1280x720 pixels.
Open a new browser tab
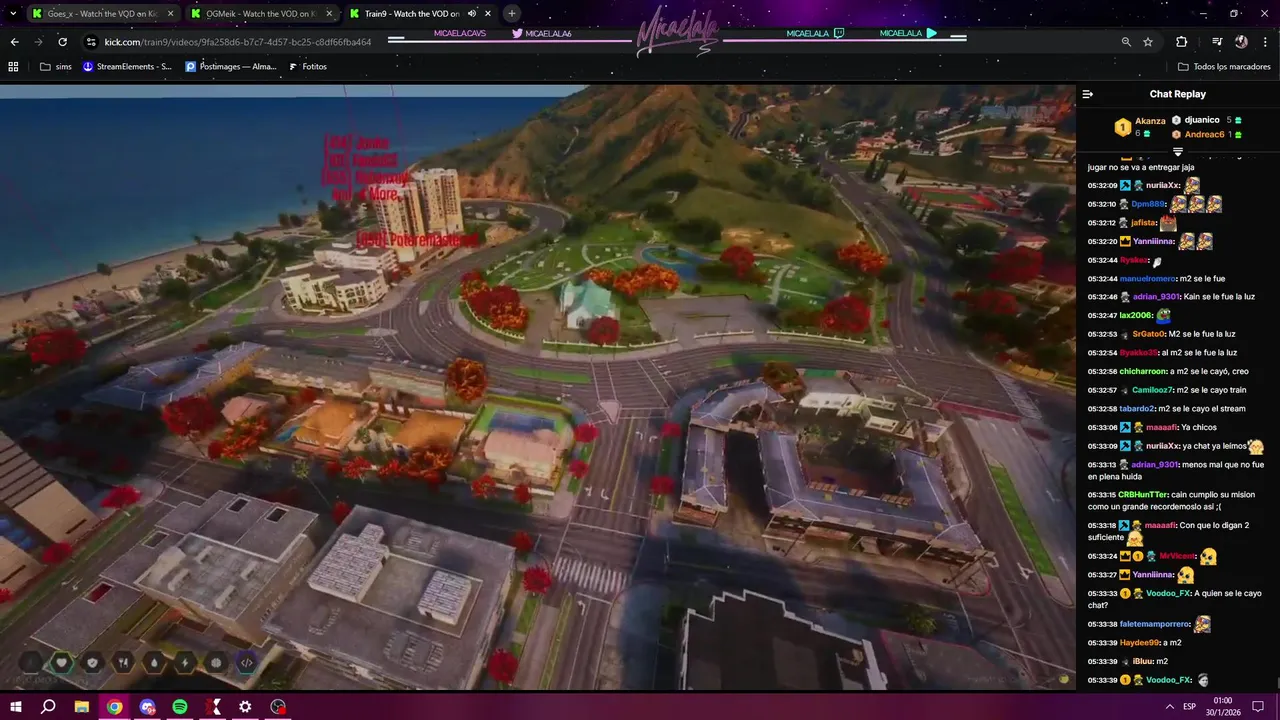[x=512, y=14]
